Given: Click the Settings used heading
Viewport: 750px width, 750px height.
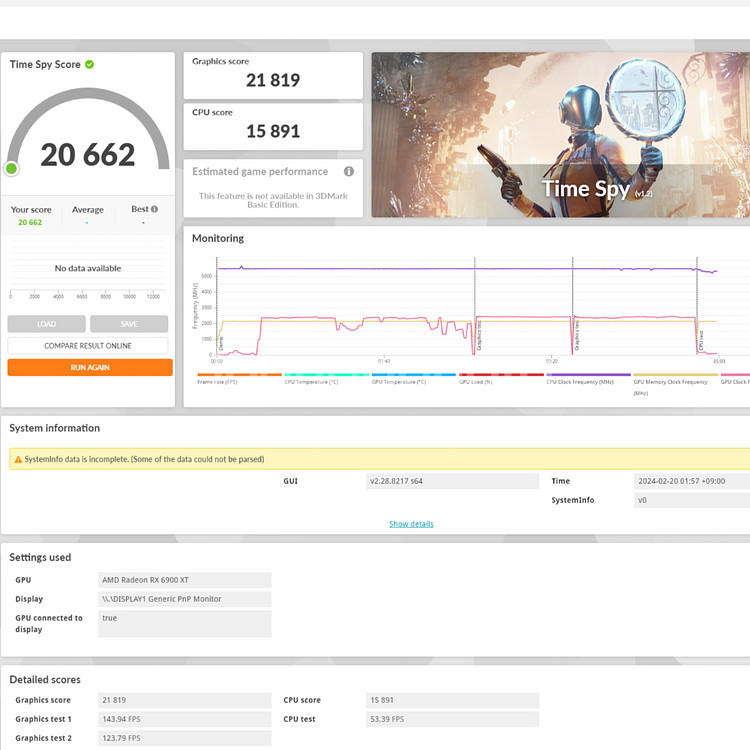Looking at the screenshot, I should point(40,557).
